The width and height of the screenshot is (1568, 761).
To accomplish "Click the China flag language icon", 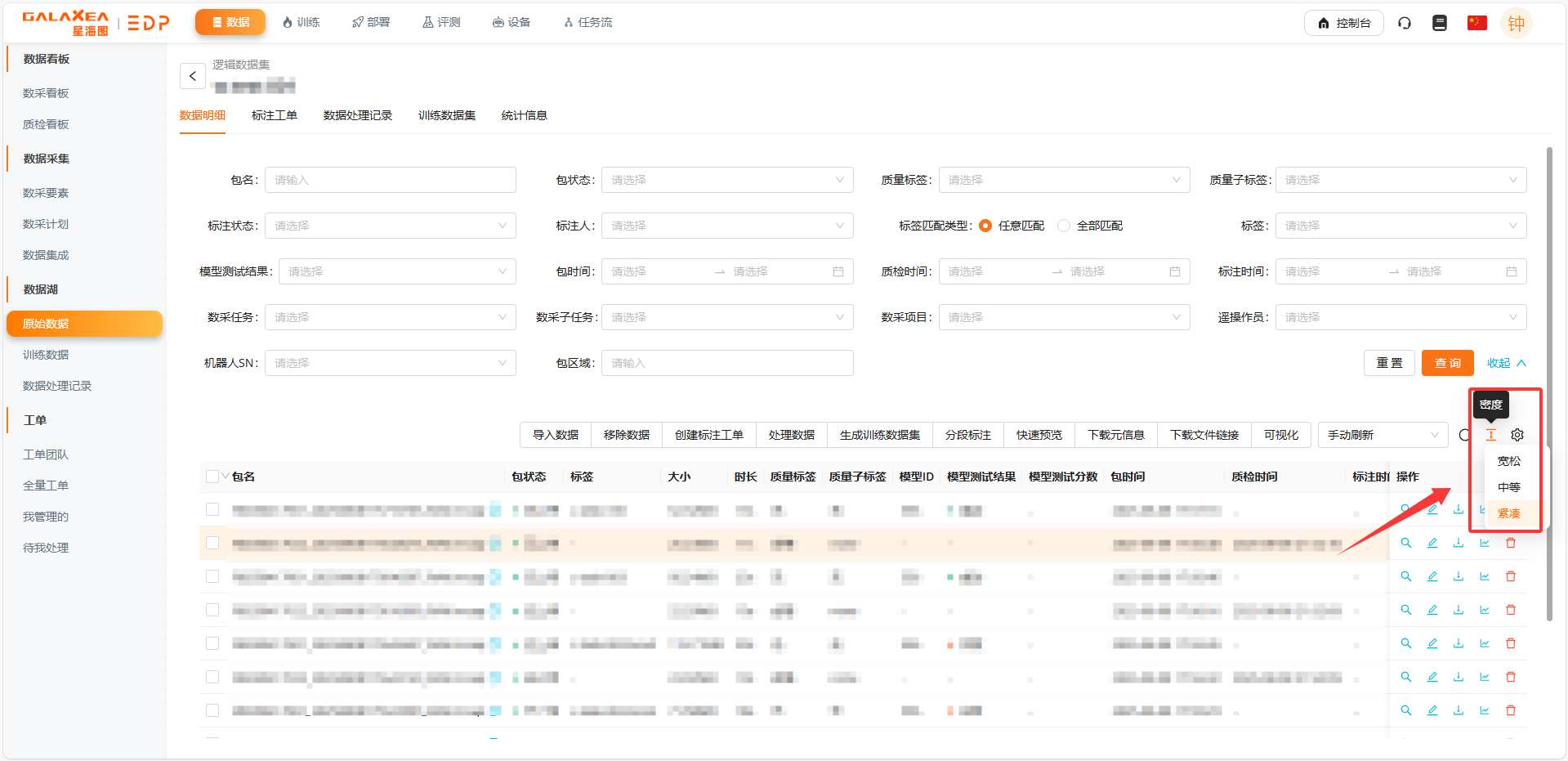I will pos(1476,23).
